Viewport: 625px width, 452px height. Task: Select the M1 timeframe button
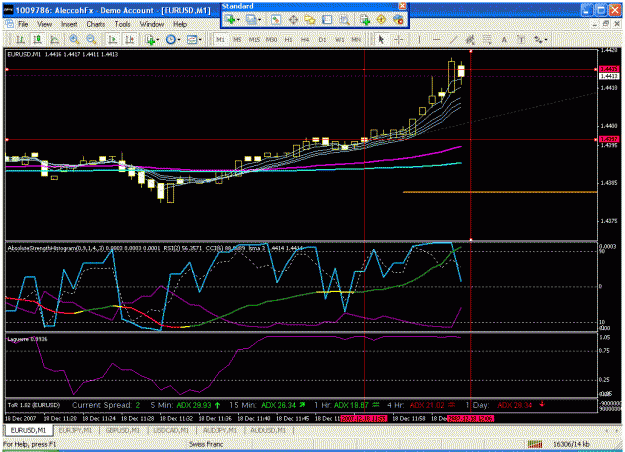[220, 39]
